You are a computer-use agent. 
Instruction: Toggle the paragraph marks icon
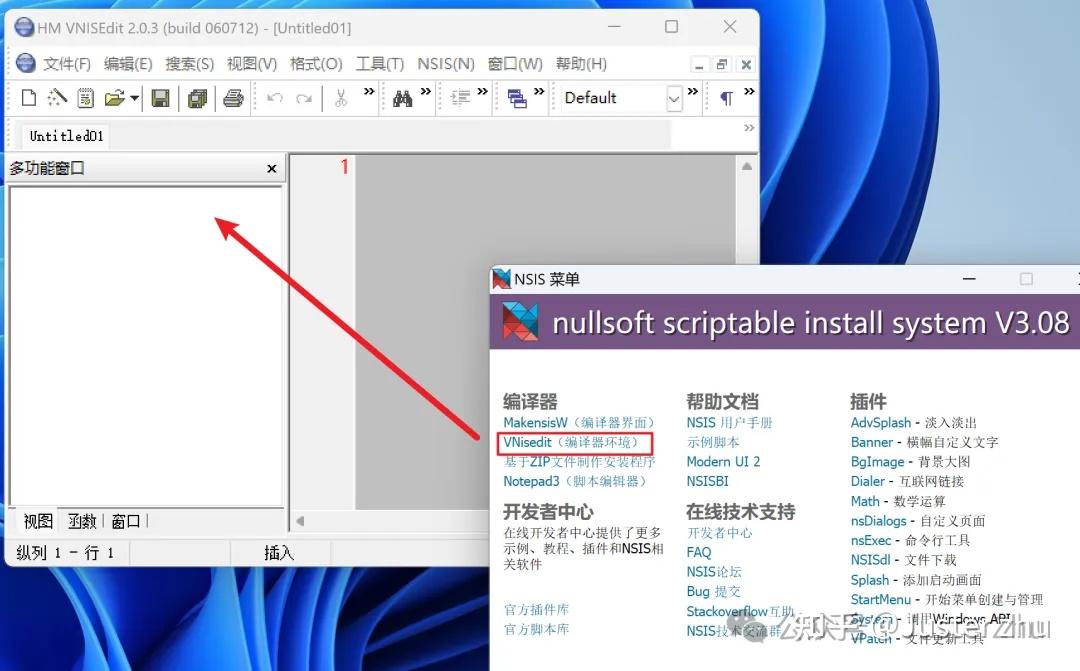click(726, 99)
